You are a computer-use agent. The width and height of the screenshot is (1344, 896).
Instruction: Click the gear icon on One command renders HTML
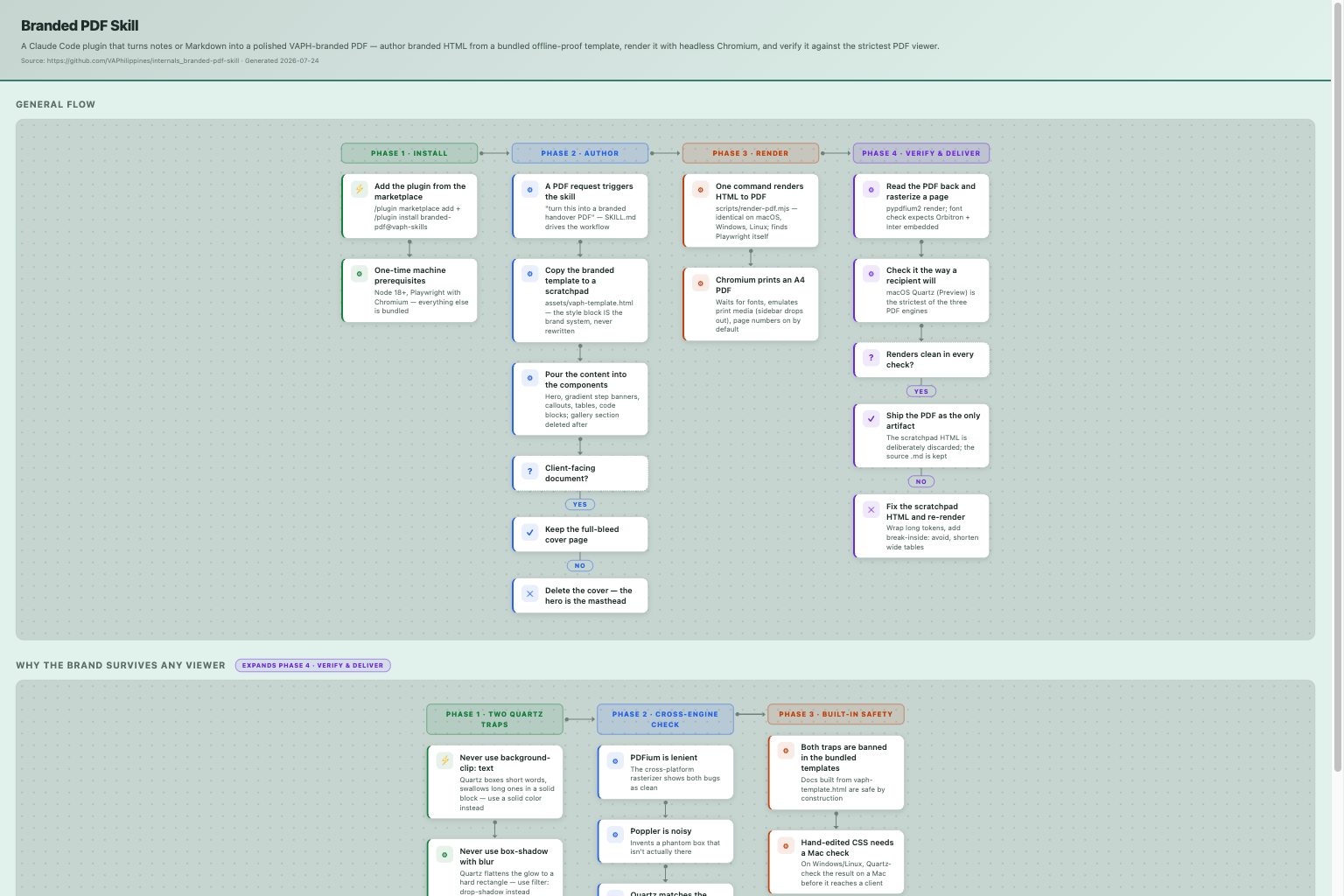[700, 189]
